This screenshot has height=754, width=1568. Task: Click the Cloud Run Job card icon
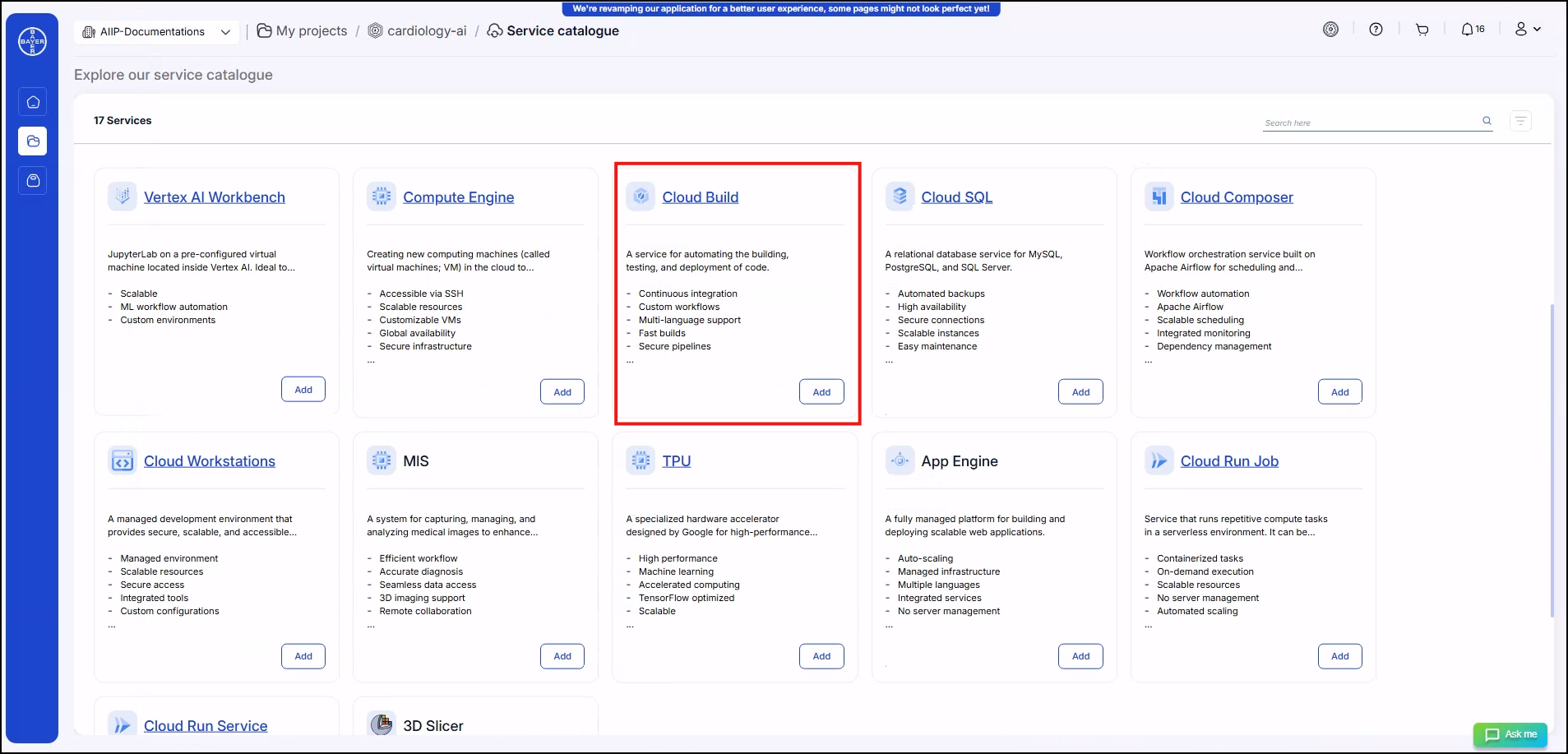(1159, 460)
